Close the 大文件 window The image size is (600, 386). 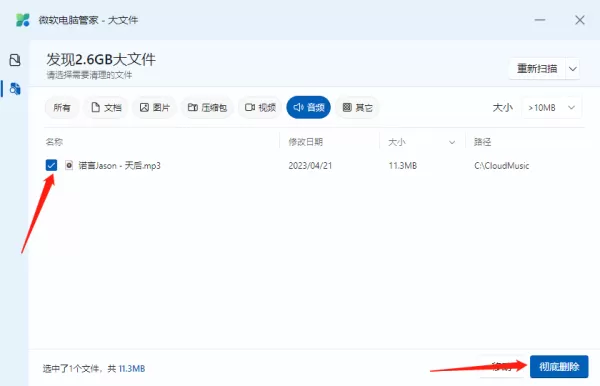click(x=580, y=20)
